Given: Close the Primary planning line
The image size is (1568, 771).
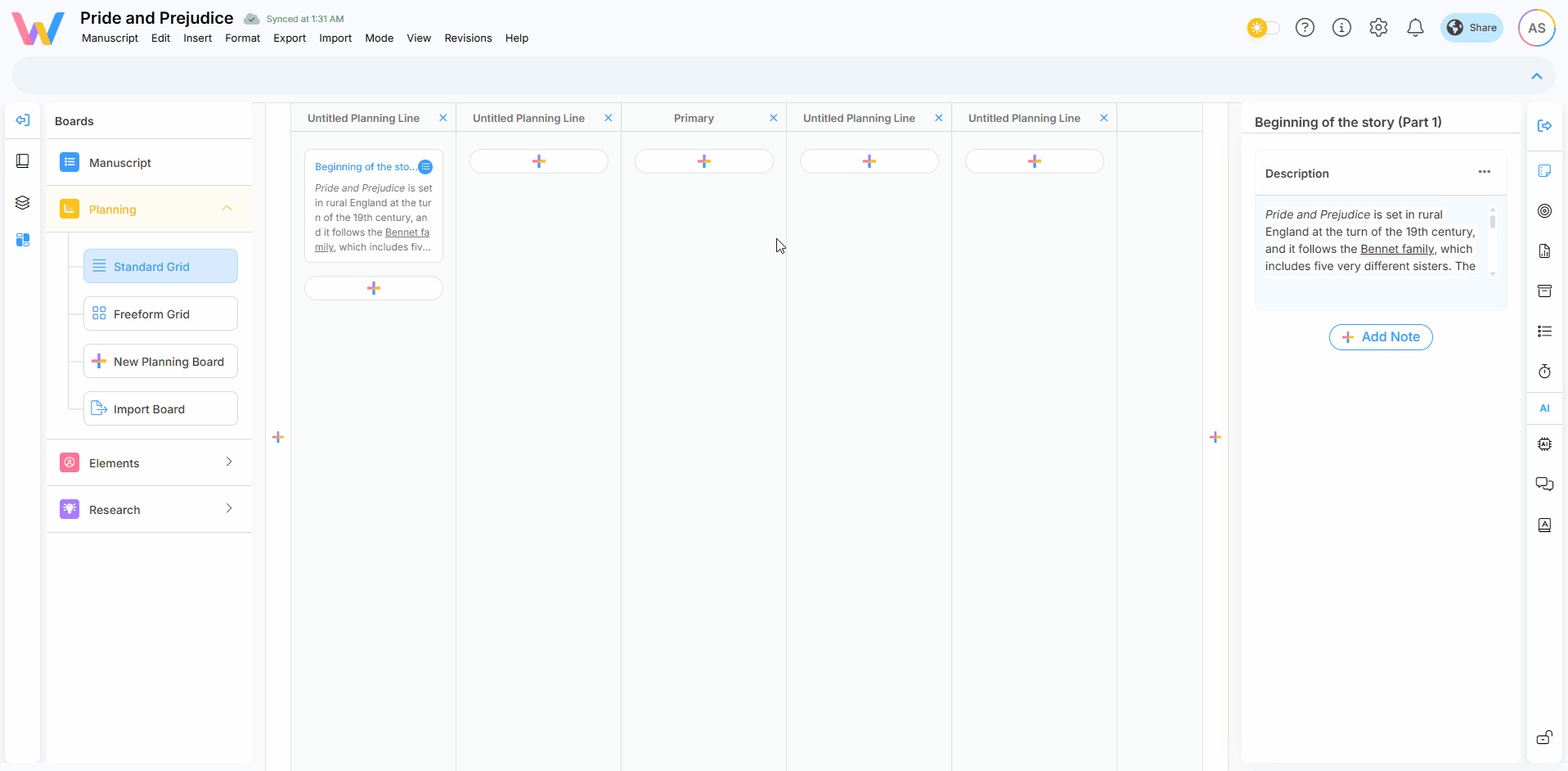Looking at the screenshot, I should coord(773,118).
